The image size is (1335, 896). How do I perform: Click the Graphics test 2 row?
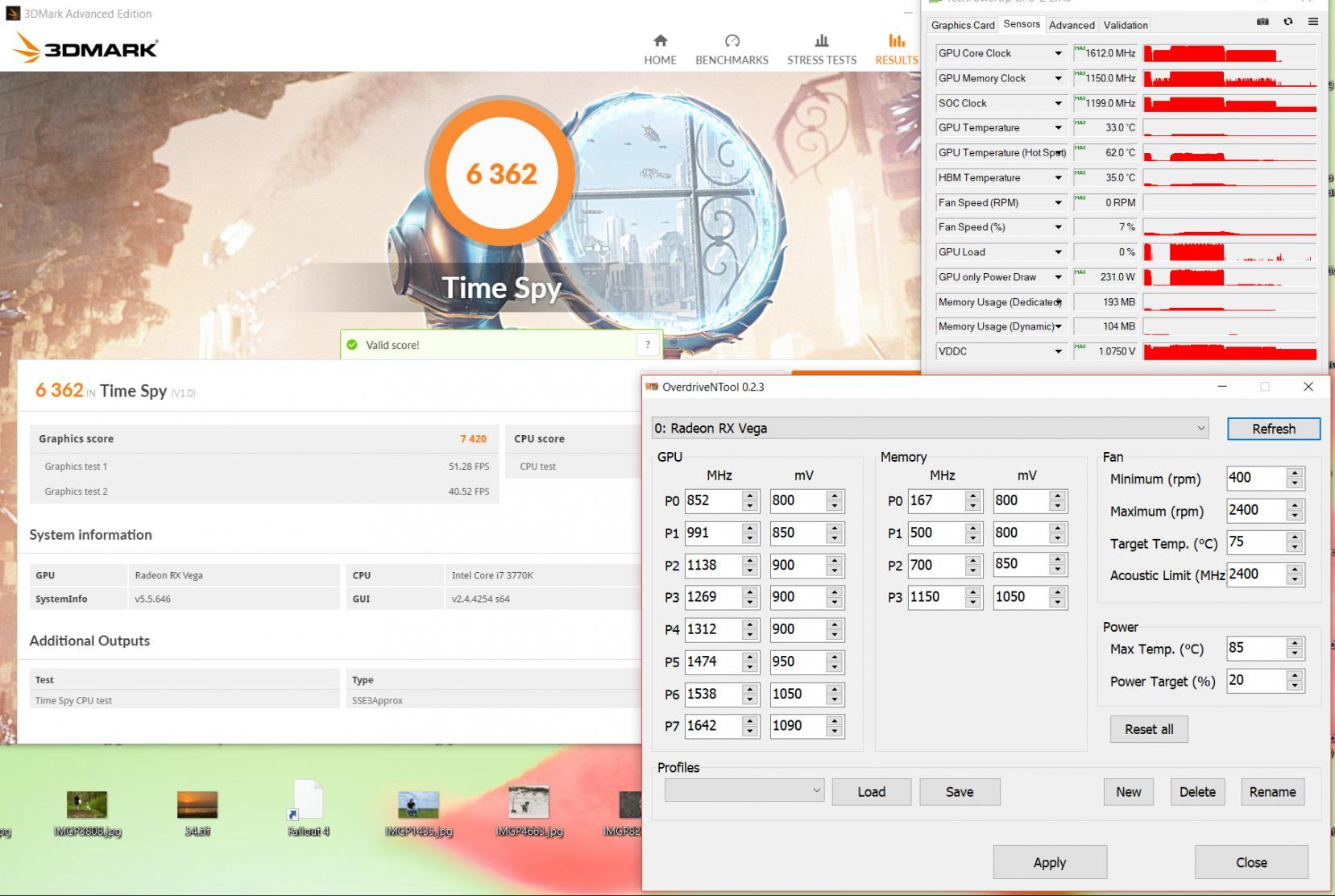264,492
